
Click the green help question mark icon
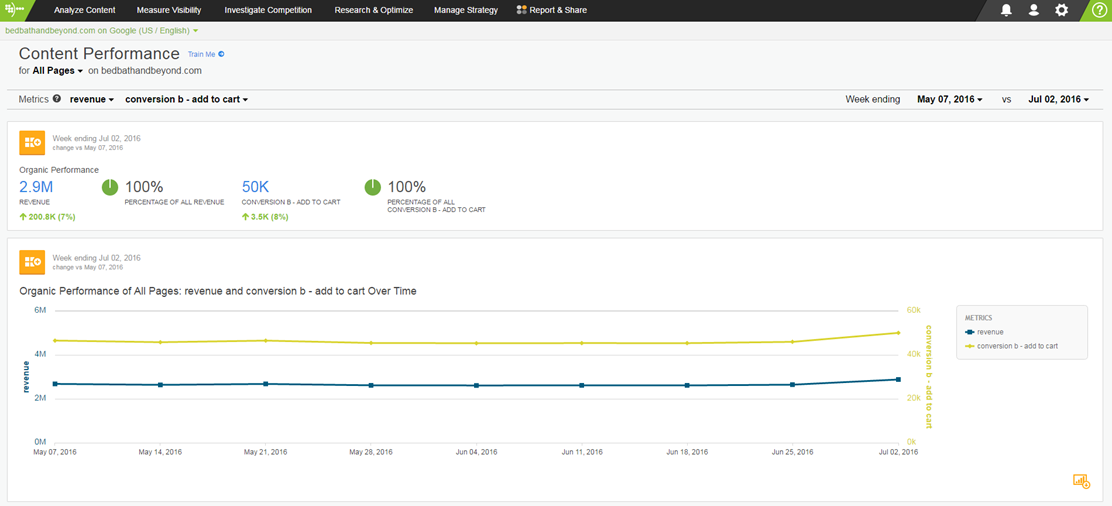1099,11
